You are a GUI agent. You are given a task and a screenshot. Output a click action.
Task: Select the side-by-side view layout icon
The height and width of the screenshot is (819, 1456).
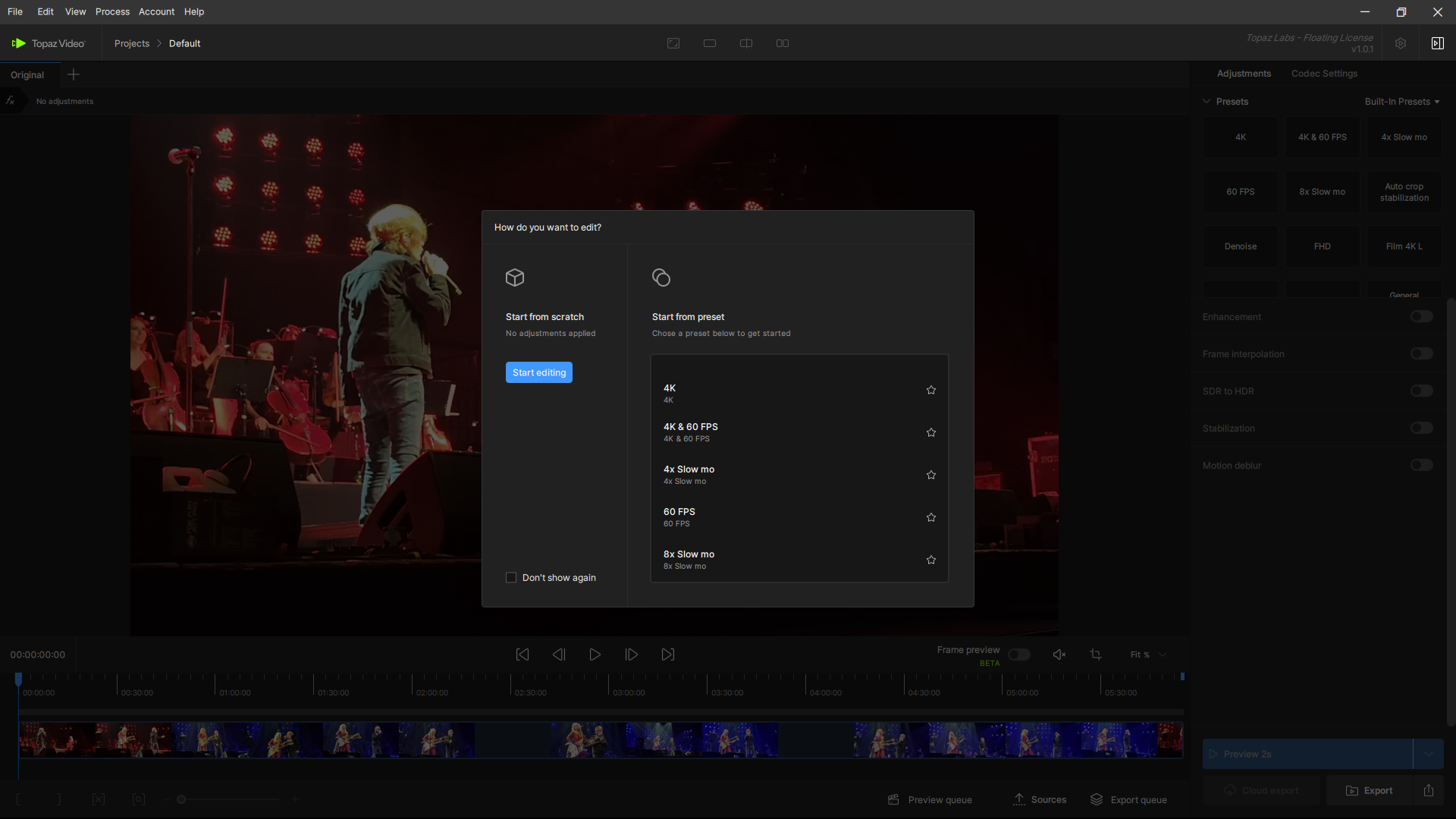click(x=783, y=43)
